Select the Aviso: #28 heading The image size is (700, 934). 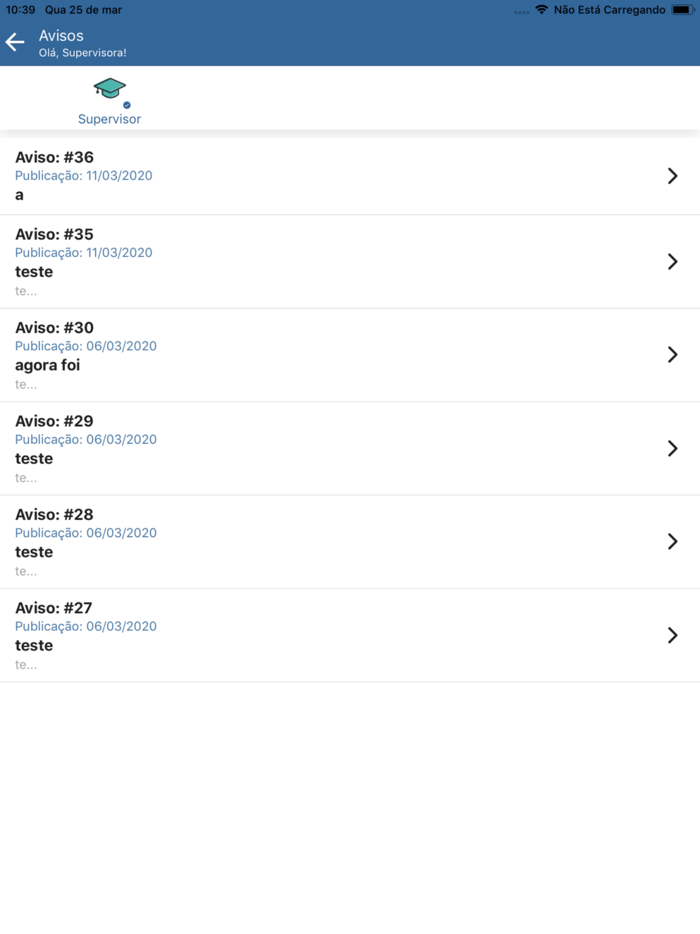[54, 515]
